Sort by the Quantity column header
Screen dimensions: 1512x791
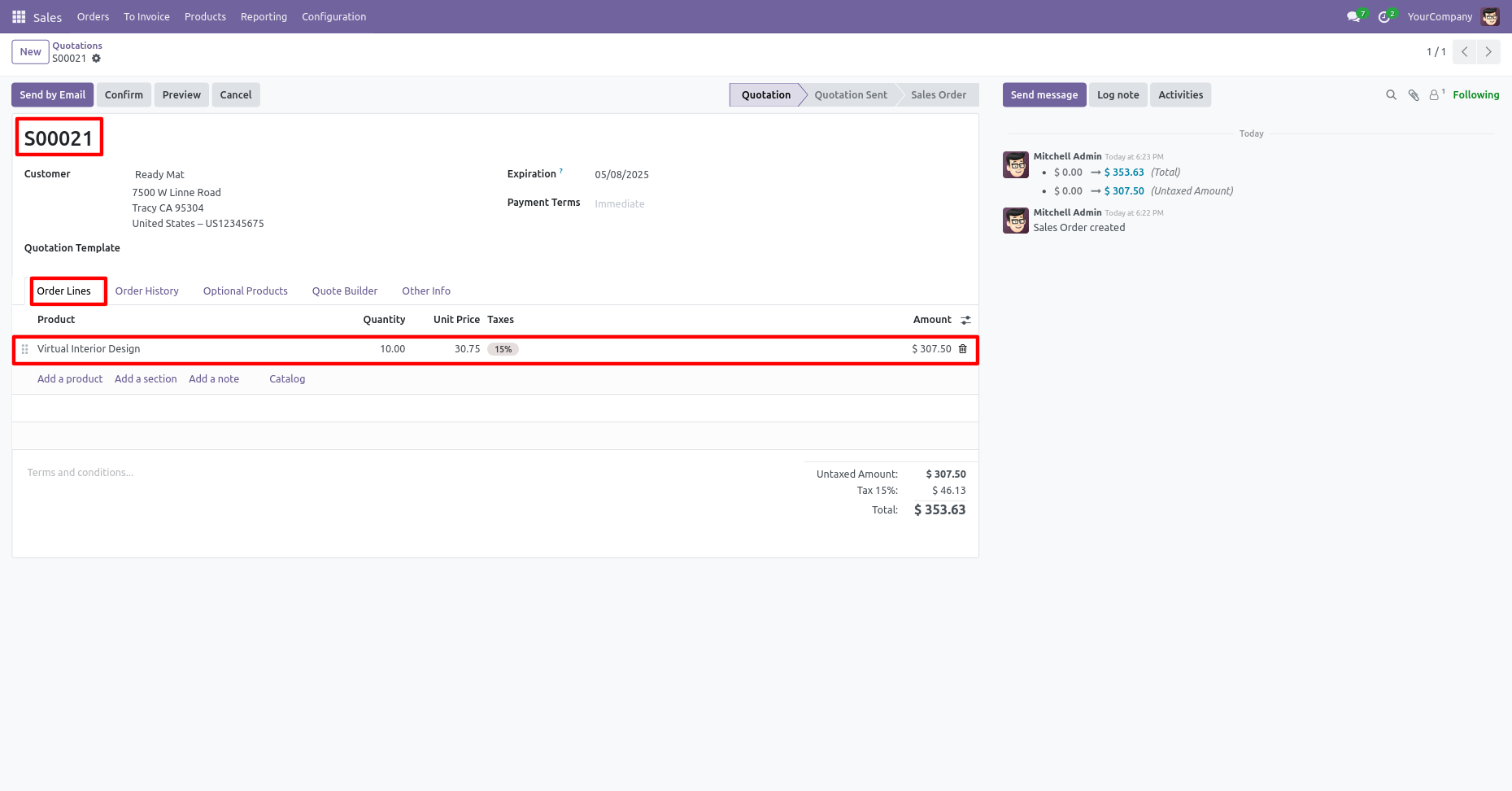[384, 320]
